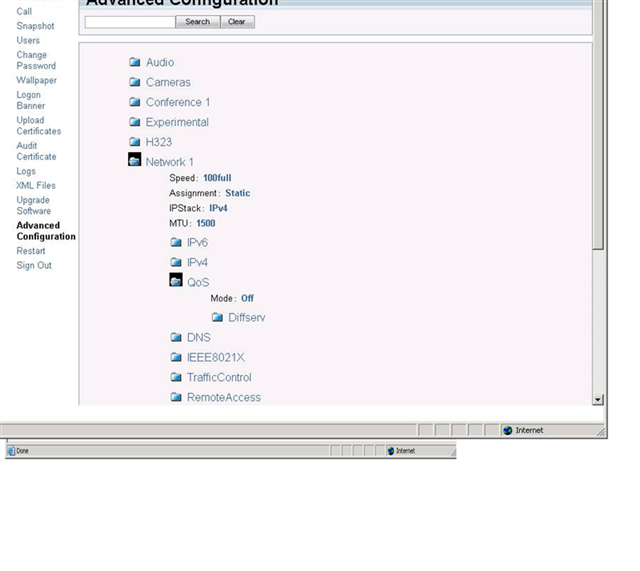The height and width of the screenshot is (571, 640).
Task: Select the QoS label
Action: 198,282
